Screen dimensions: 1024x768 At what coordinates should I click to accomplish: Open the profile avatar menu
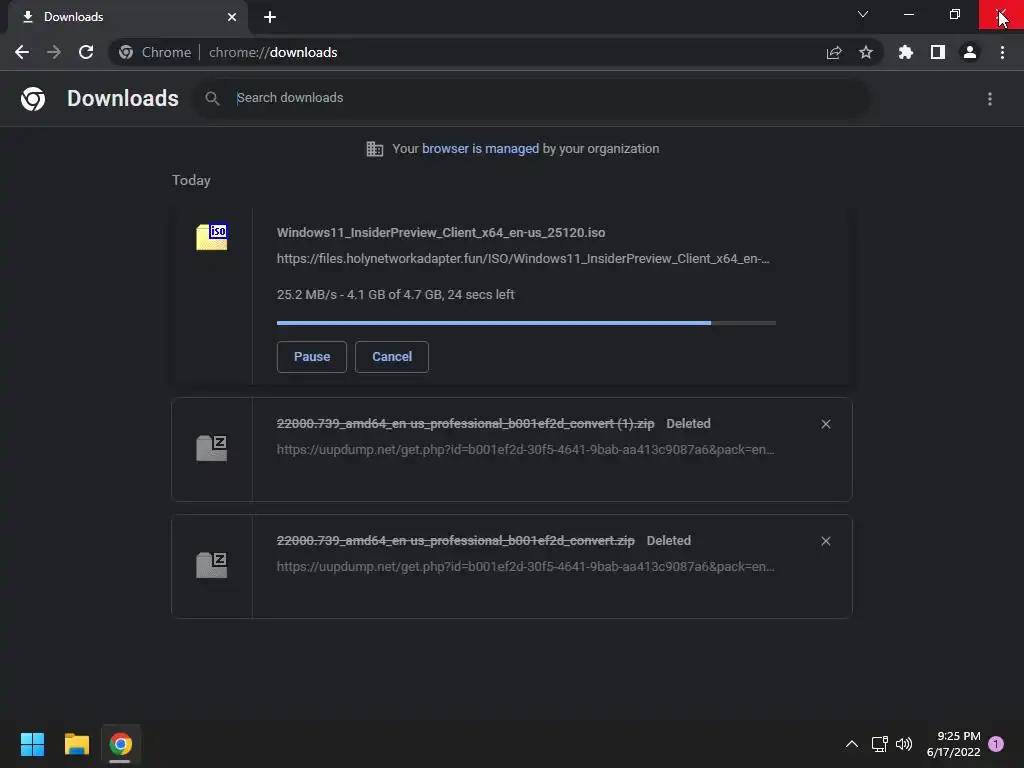pyautogui.click(x=970, y=52)
